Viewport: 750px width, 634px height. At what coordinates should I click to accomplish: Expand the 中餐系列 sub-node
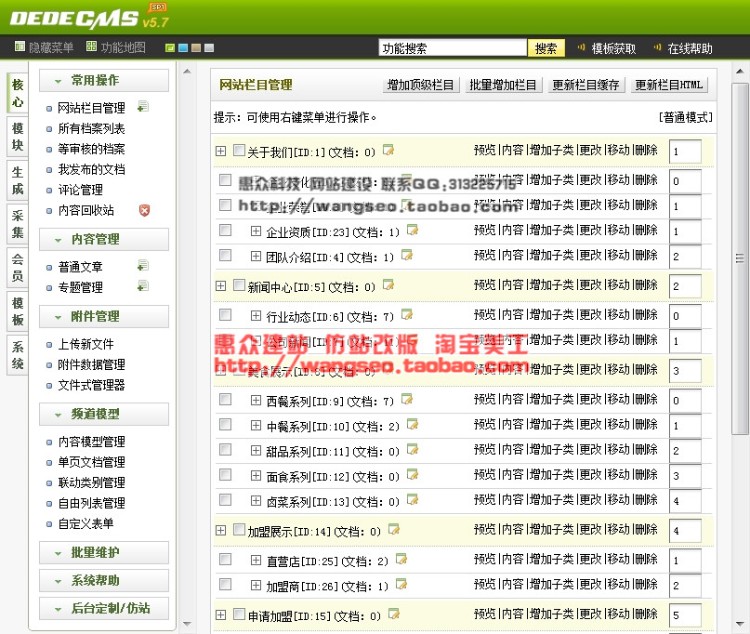pyautogui.click(x=256, y=425)
